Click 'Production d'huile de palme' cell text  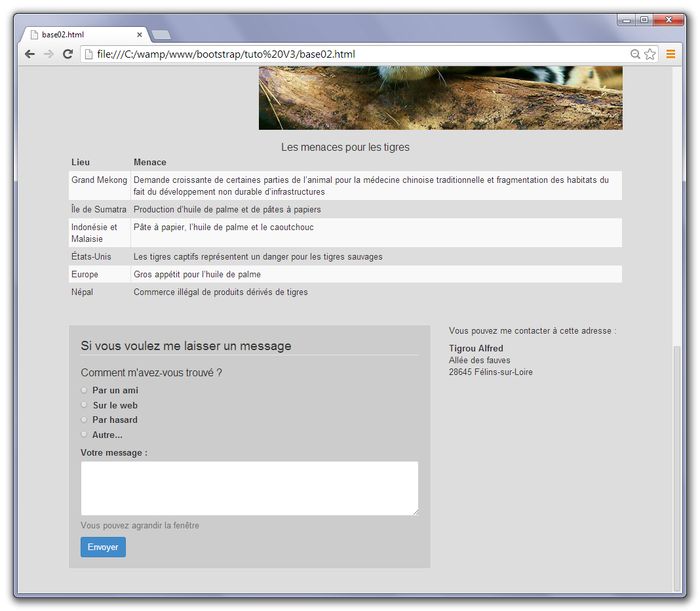click(227, 209)
